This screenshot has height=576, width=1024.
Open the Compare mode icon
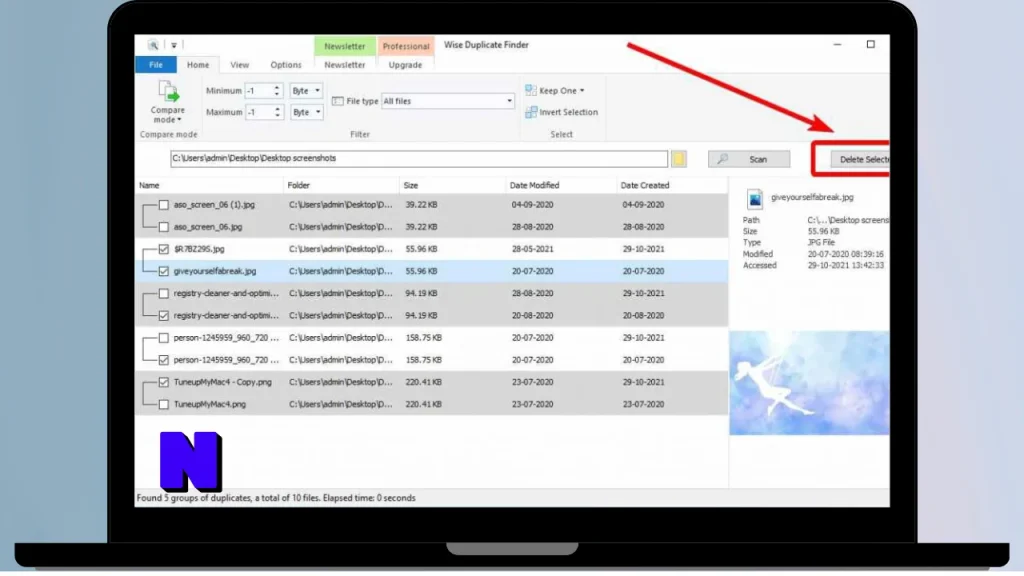pyautogui.click(x=168, y=92)
